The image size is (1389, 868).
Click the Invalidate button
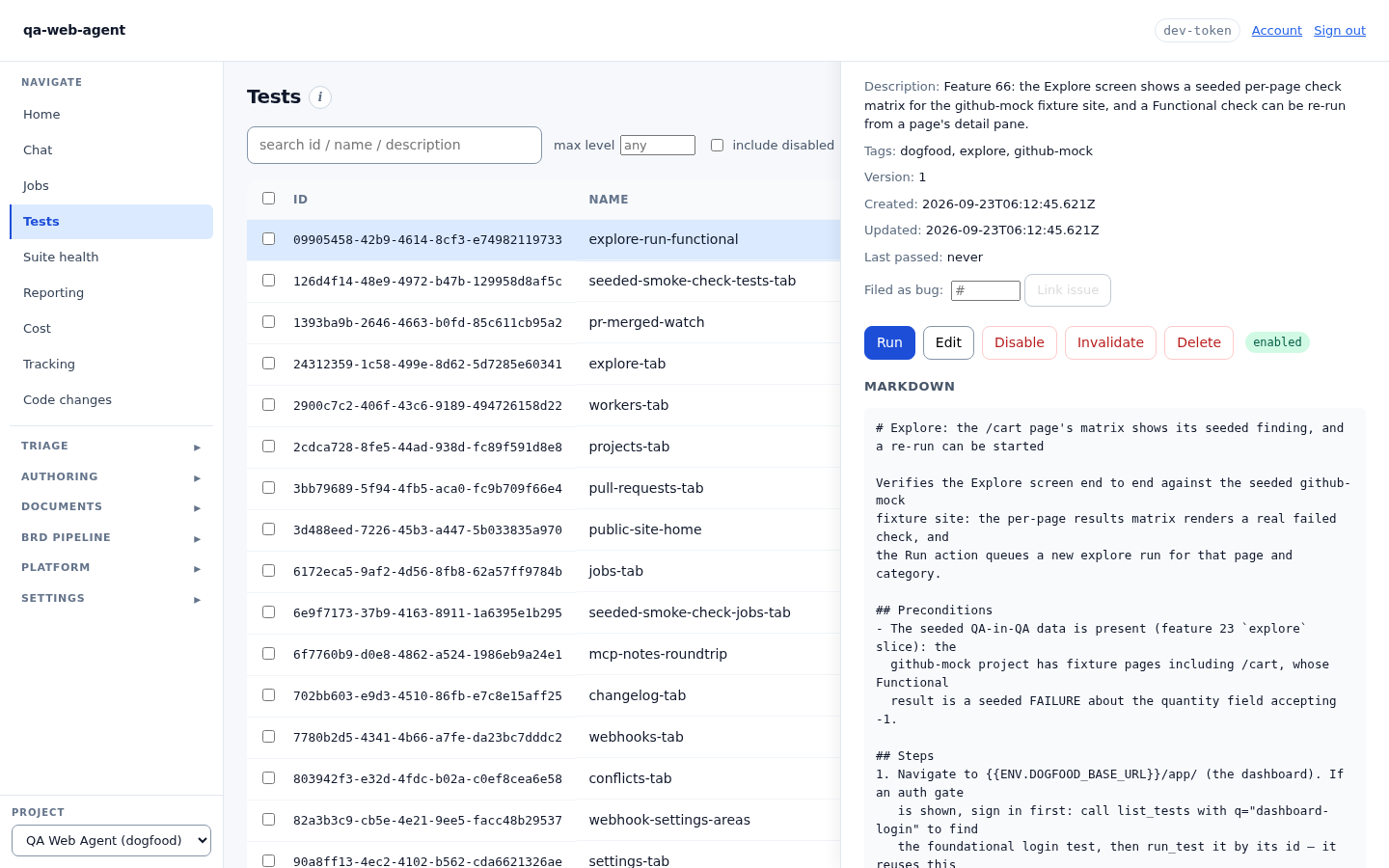1110,342
